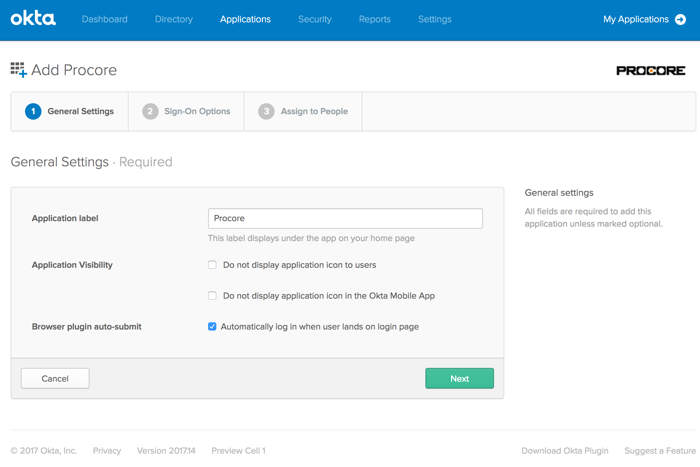The image size is (700, 467).
Task: Open the Directory menu
Action: point(174,19)
